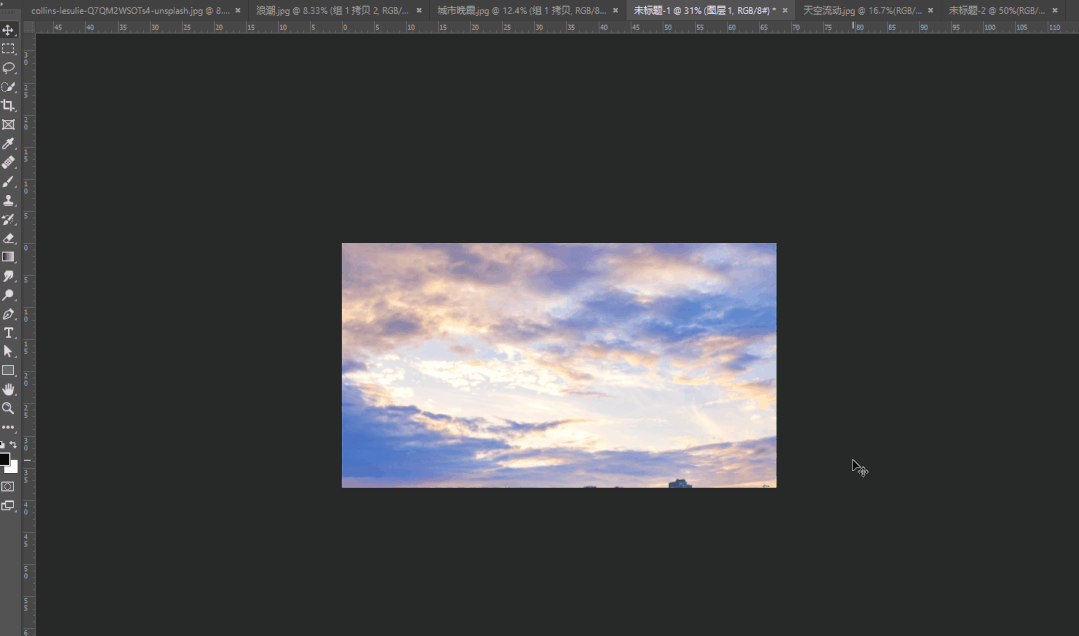The width and height of the screenshot is (1079, 636).
Task: Choose the Pen tool
Action: point(8,314)
